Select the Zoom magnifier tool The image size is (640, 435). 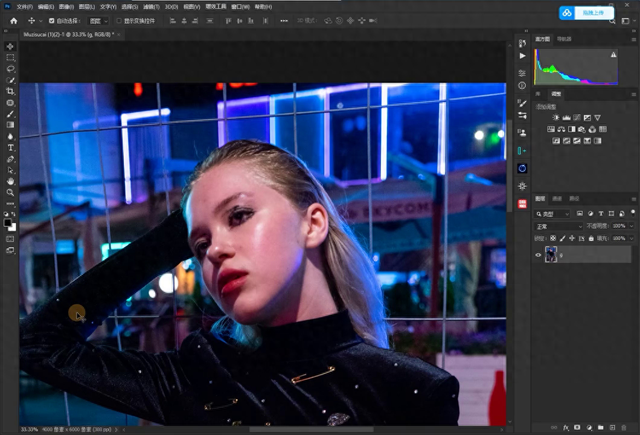click(x=10, y=192)
